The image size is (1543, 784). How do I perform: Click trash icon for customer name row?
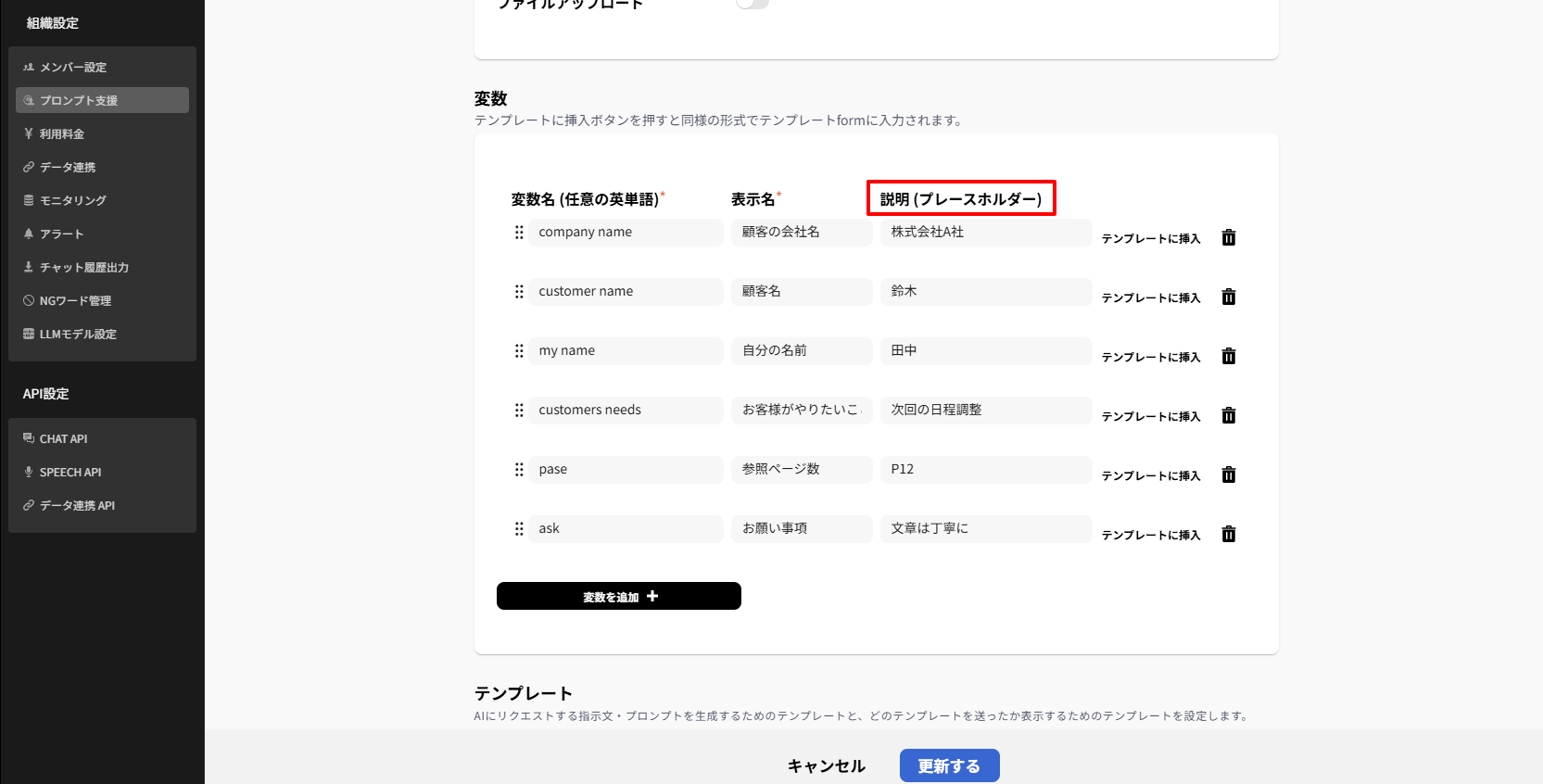coord(1228,297)
